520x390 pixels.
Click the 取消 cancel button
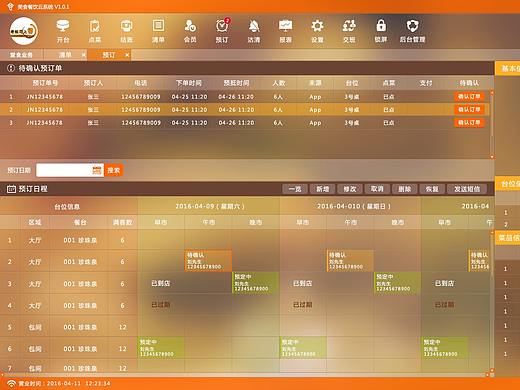(377, 189)
